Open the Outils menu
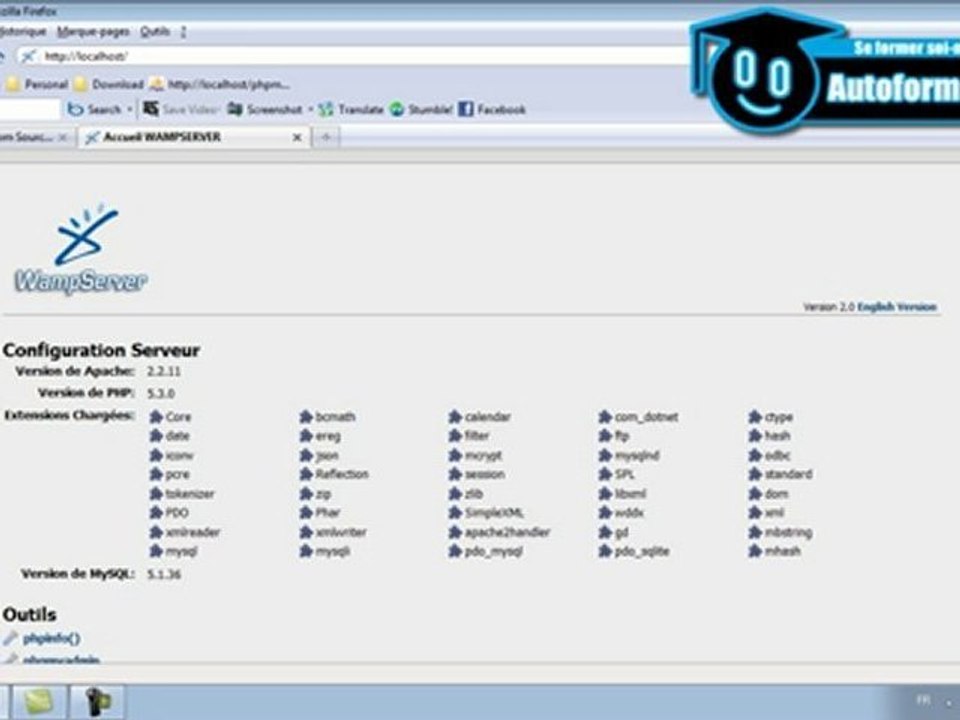This screenshot has height=720, width=960. click(155, 31)
